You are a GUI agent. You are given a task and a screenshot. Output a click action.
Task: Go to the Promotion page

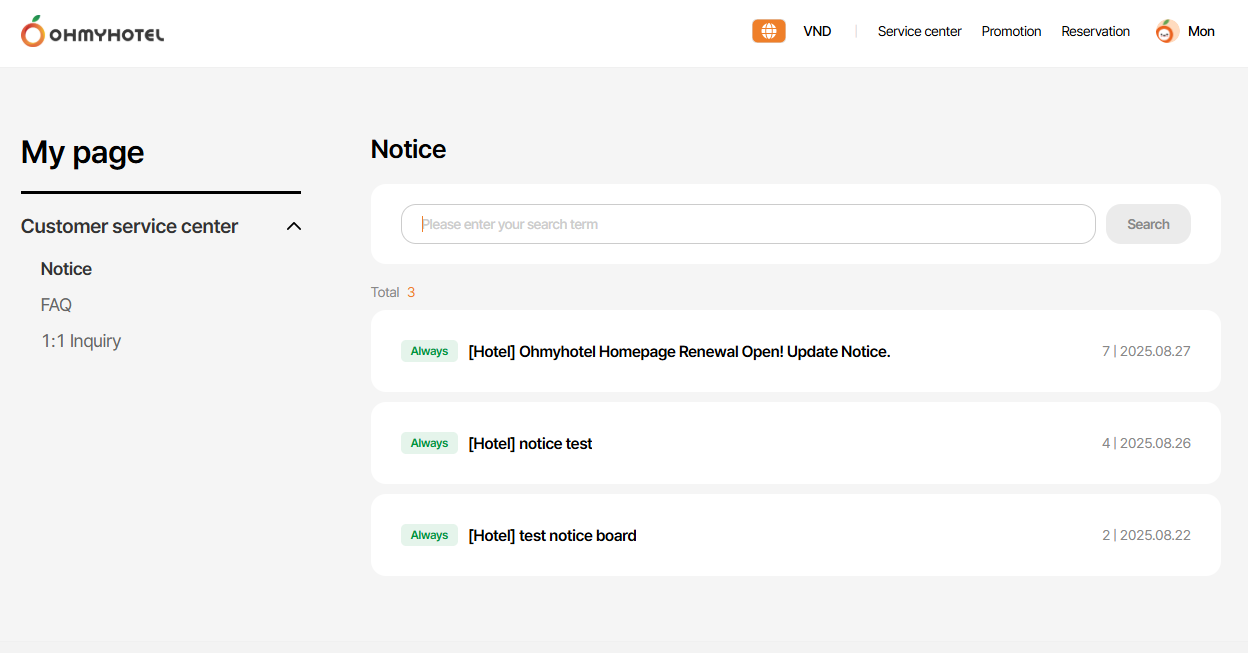coord(1011,32)
